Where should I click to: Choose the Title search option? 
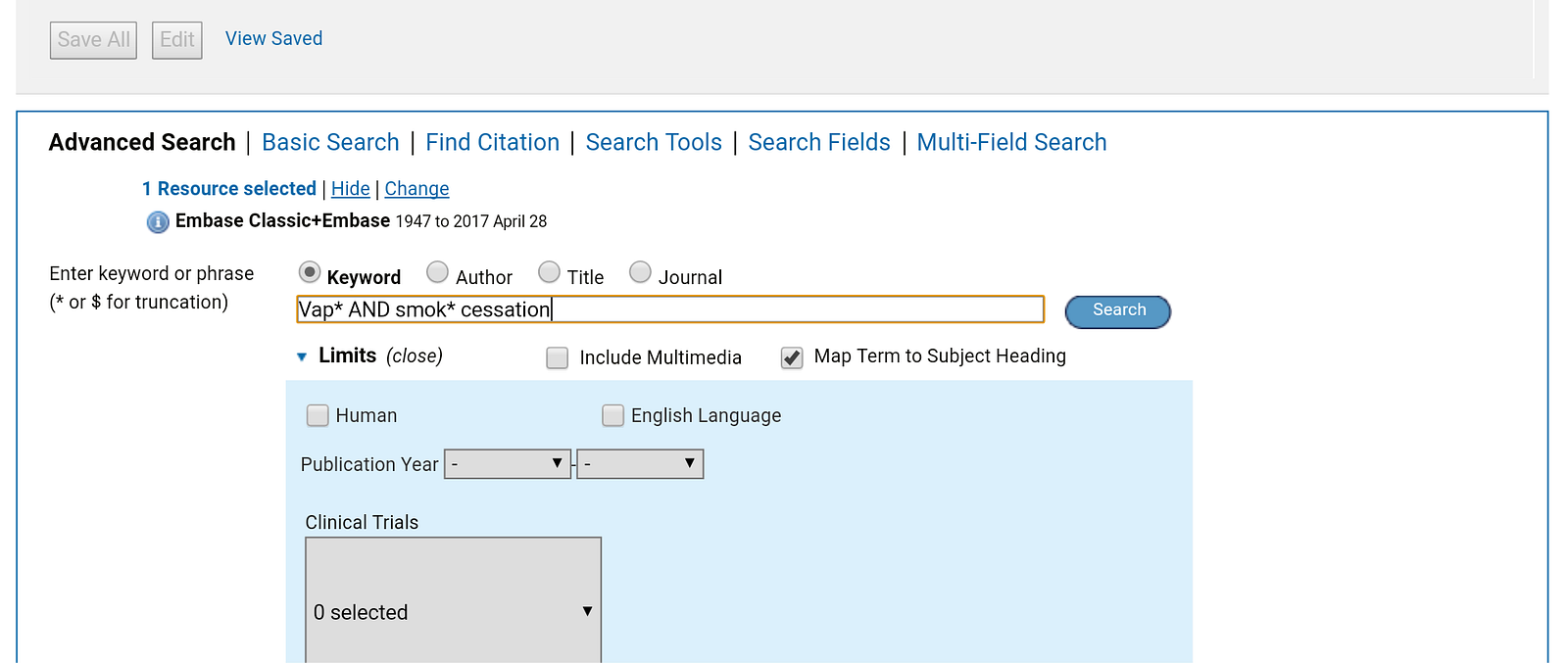pos(550,272)
